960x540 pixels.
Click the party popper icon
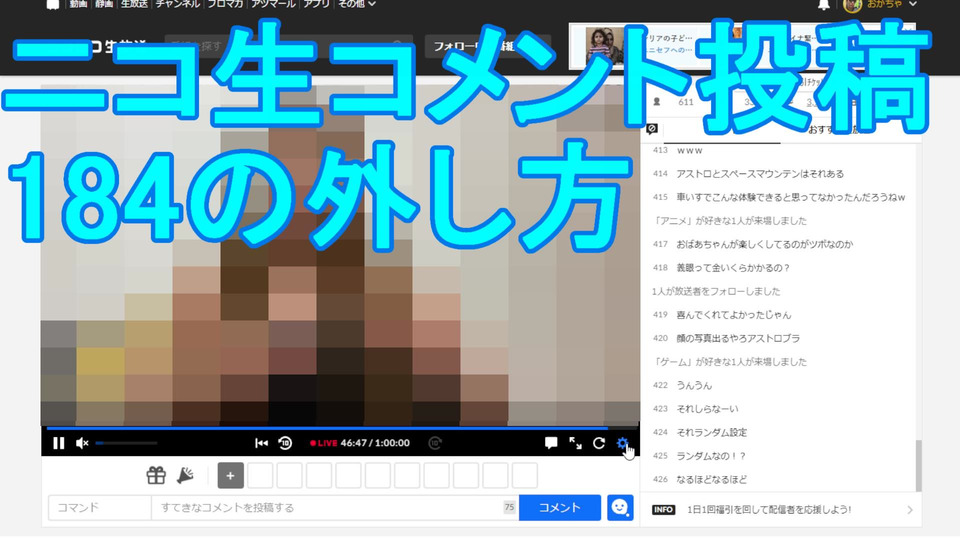pyautogui.click(x=186, y=475)
